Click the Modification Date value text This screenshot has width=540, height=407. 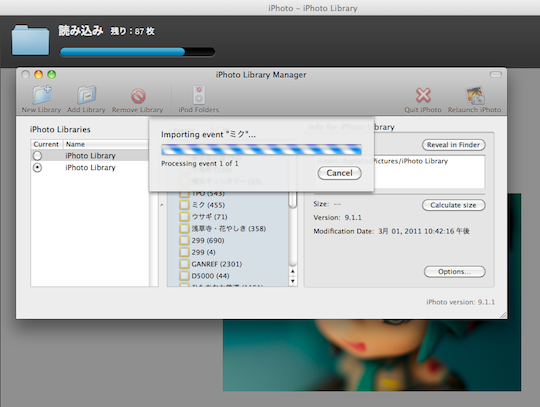tap(424, 231)
